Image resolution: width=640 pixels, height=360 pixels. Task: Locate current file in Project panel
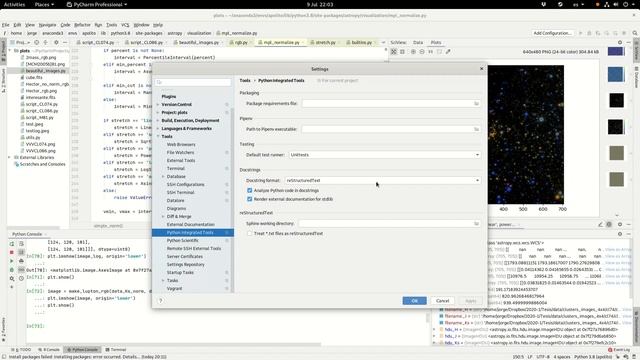click(36, 42)
